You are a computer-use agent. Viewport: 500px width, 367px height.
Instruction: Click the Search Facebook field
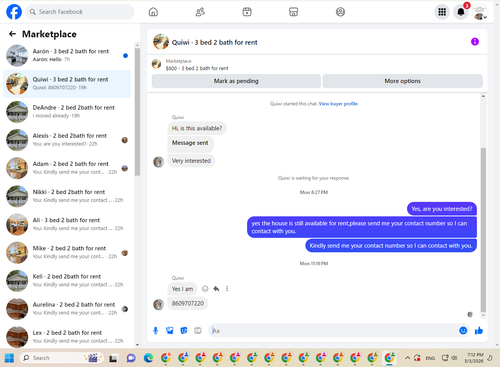pos(80,12)
